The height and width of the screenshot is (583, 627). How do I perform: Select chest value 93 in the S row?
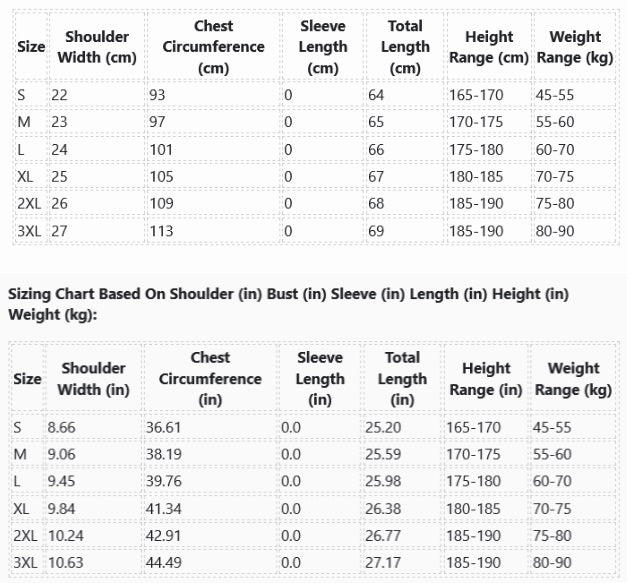[158, 95]
